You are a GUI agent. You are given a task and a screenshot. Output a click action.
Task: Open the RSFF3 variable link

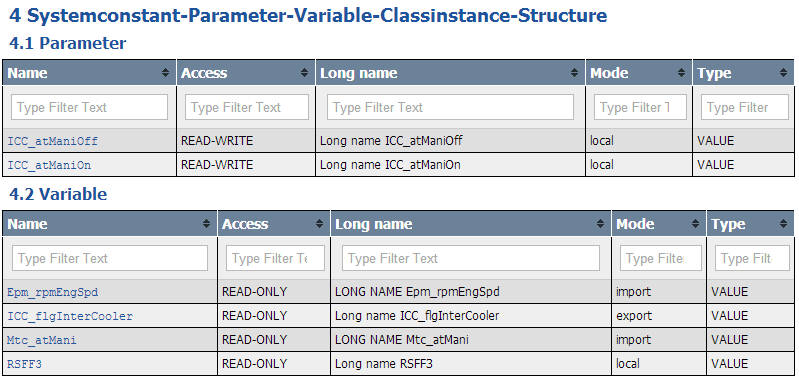click(24, 364)
